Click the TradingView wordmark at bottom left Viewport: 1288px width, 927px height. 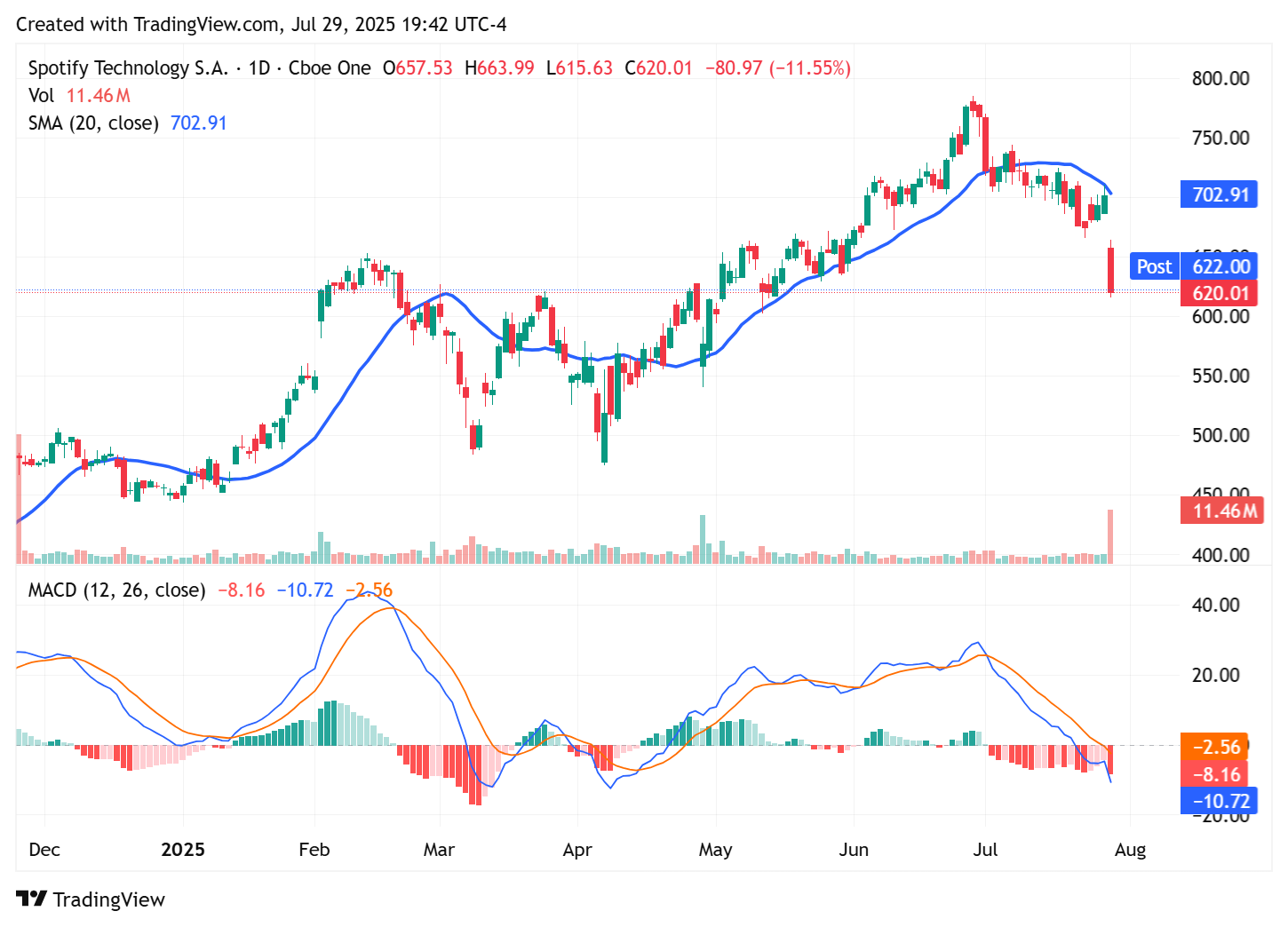pyautogui.click(x=108, y=899)
